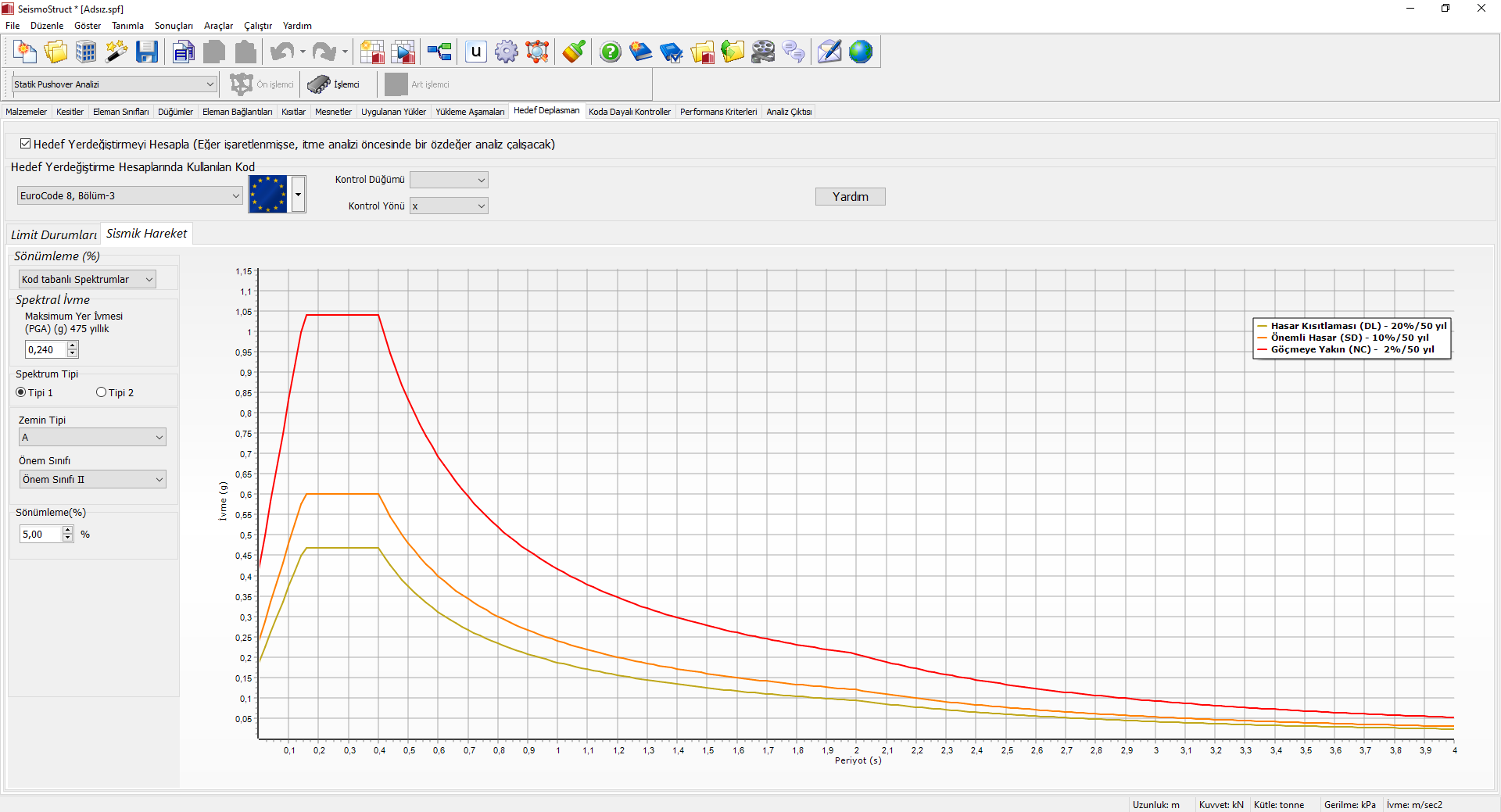Click the units 'u' icon
This screenshot has width=1501, height=812.
(x=475, y=52)
